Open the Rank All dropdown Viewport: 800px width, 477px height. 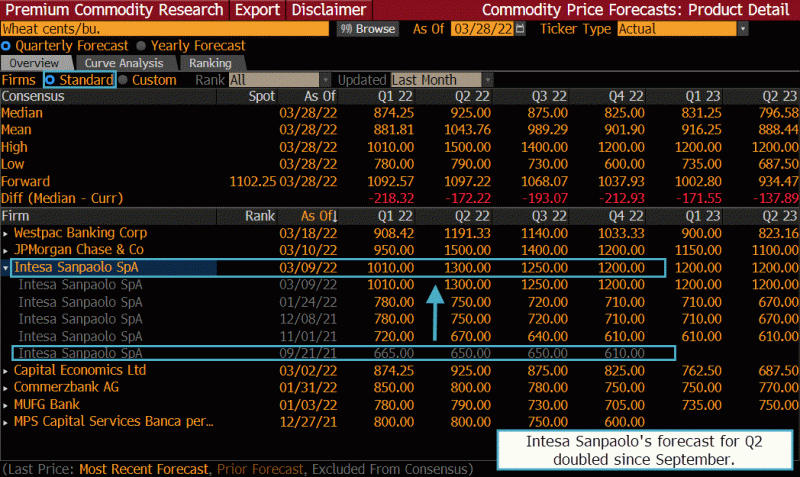[325, 80]
